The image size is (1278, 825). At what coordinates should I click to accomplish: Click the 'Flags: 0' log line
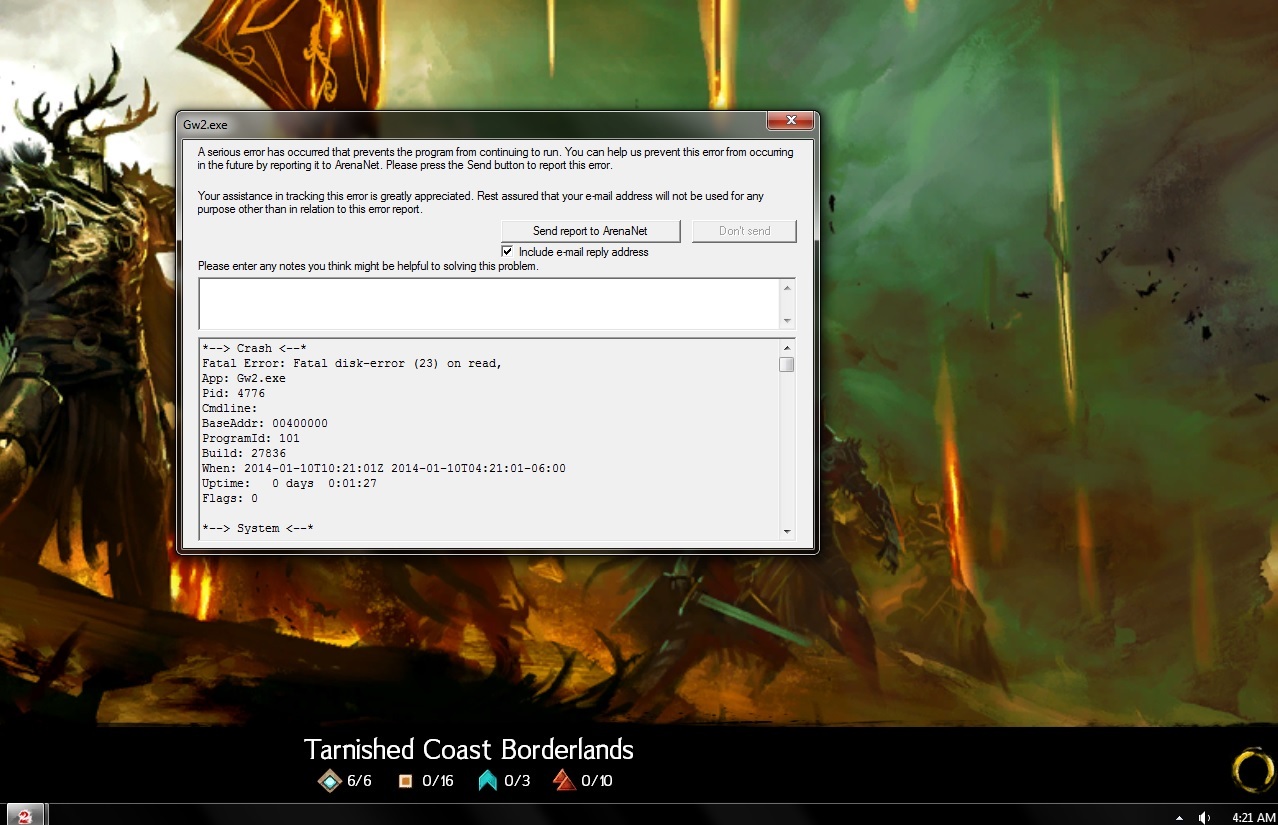tap(230, 498)
